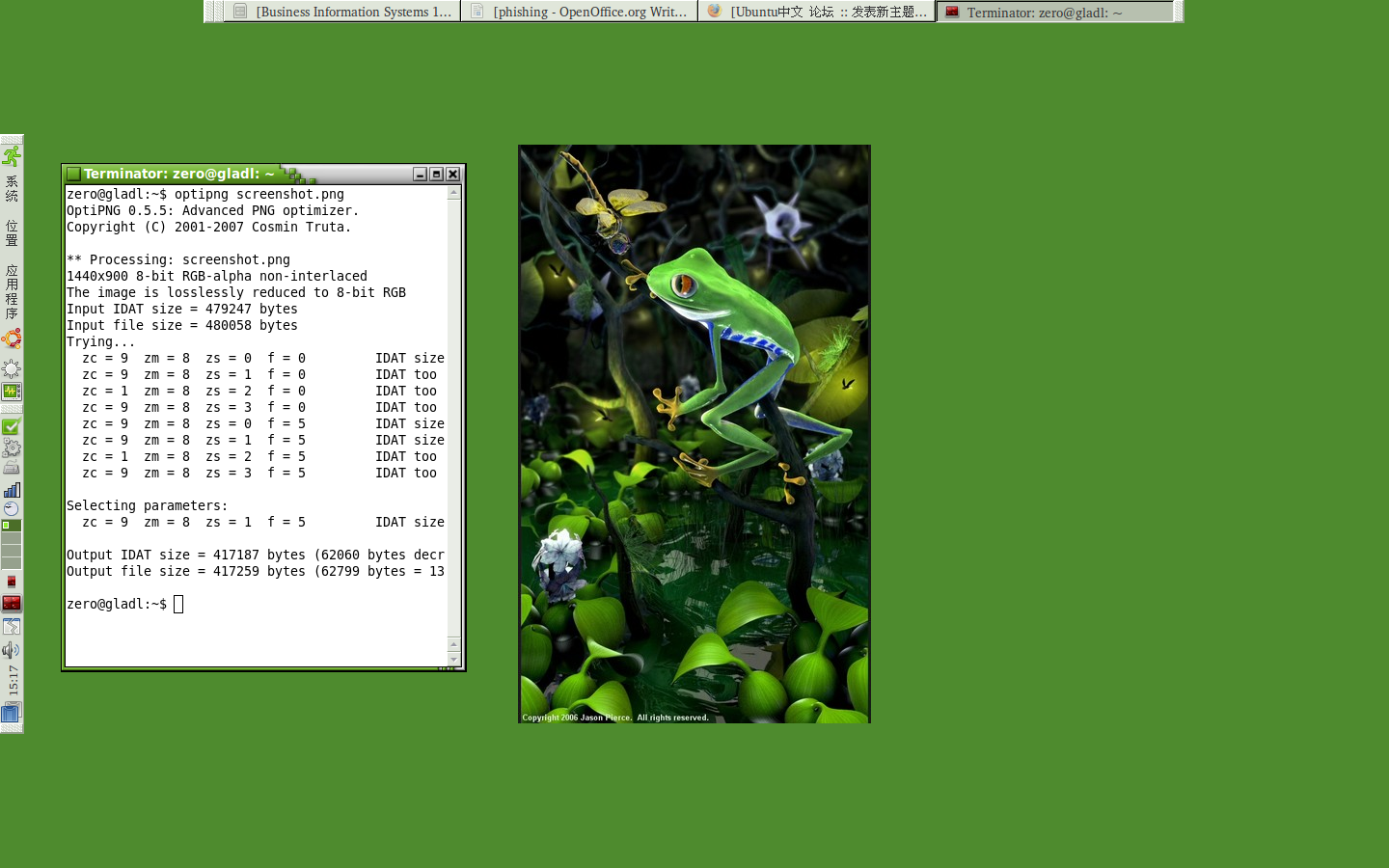Switch to Business Information Systems window
Screen dimensions: 1389x868
coord(342,12)
